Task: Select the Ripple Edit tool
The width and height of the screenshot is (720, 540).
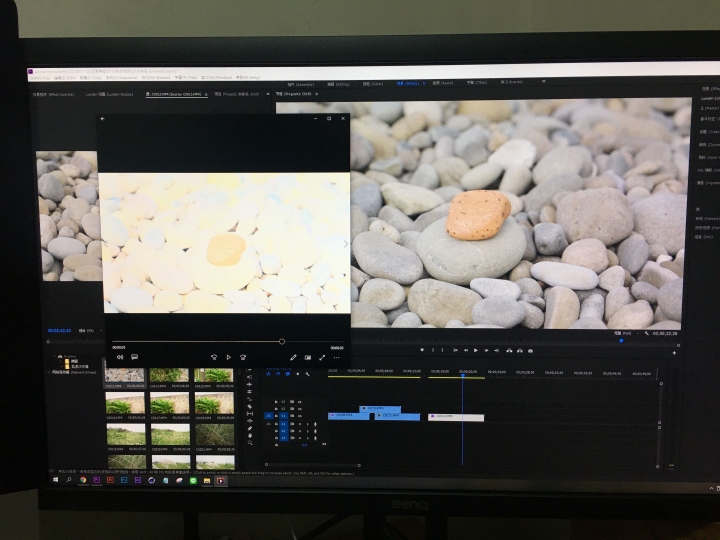Action: coord(249,384)
